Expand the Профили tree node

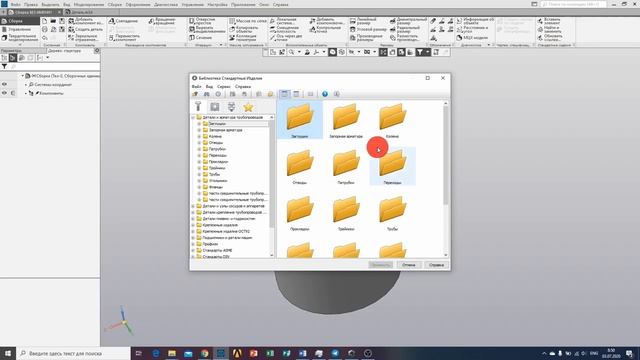193,244
